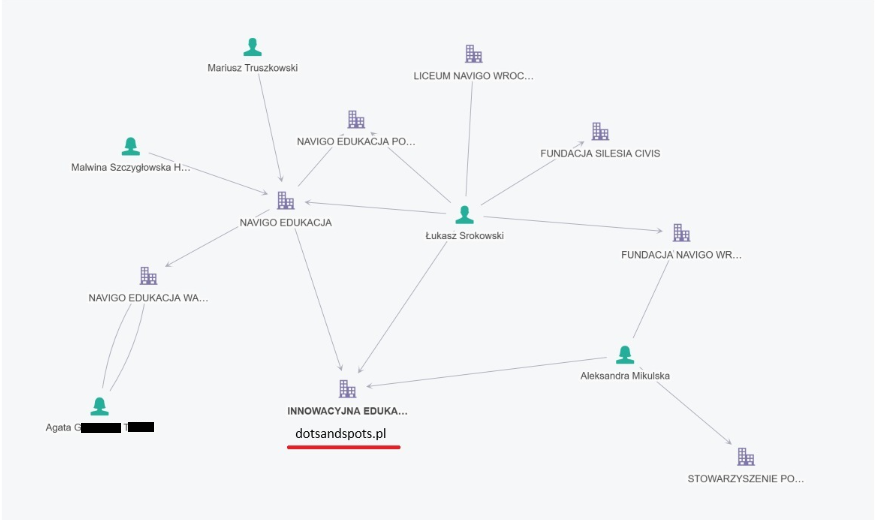Select the LICEUM NAVIGO WROC... company icon
This screenshot has height=520, width=877.
[x=474, y=54]
